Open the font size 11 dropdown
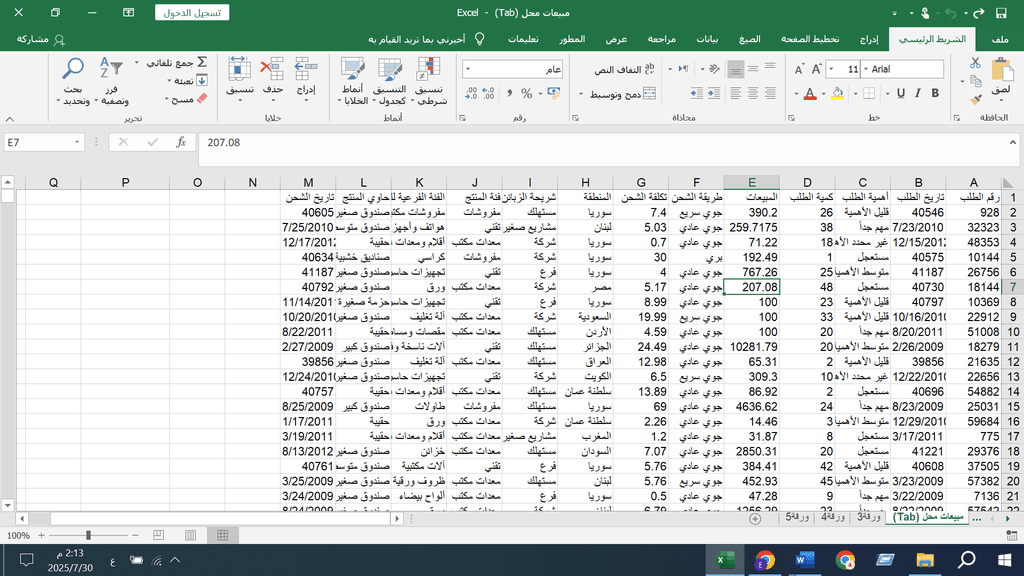 point(831,69)
